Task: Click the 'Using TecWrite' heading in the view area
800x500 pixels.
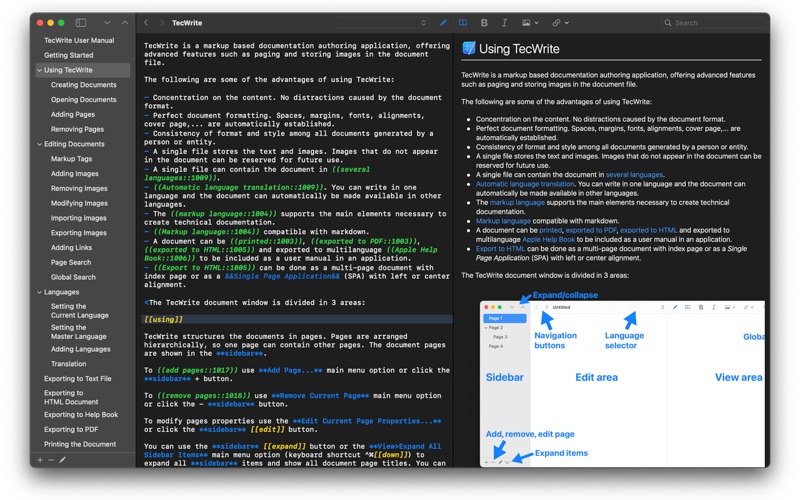Action: 519,48
